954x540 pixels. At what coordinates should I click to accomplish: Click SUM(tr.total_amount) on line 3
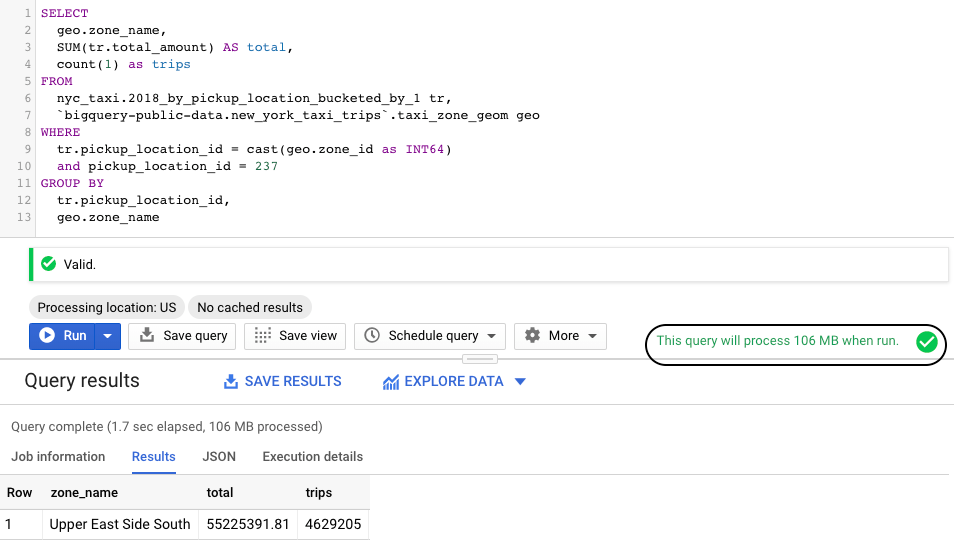136,47
